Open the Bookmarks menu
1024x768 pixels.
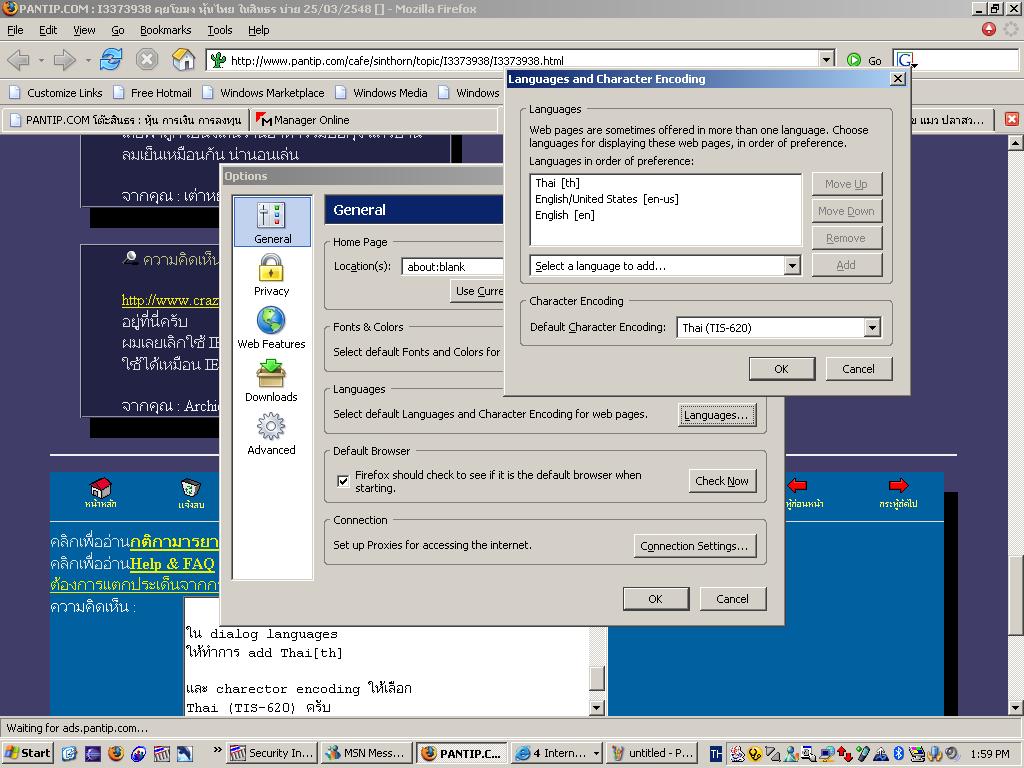tap(165, 30)
